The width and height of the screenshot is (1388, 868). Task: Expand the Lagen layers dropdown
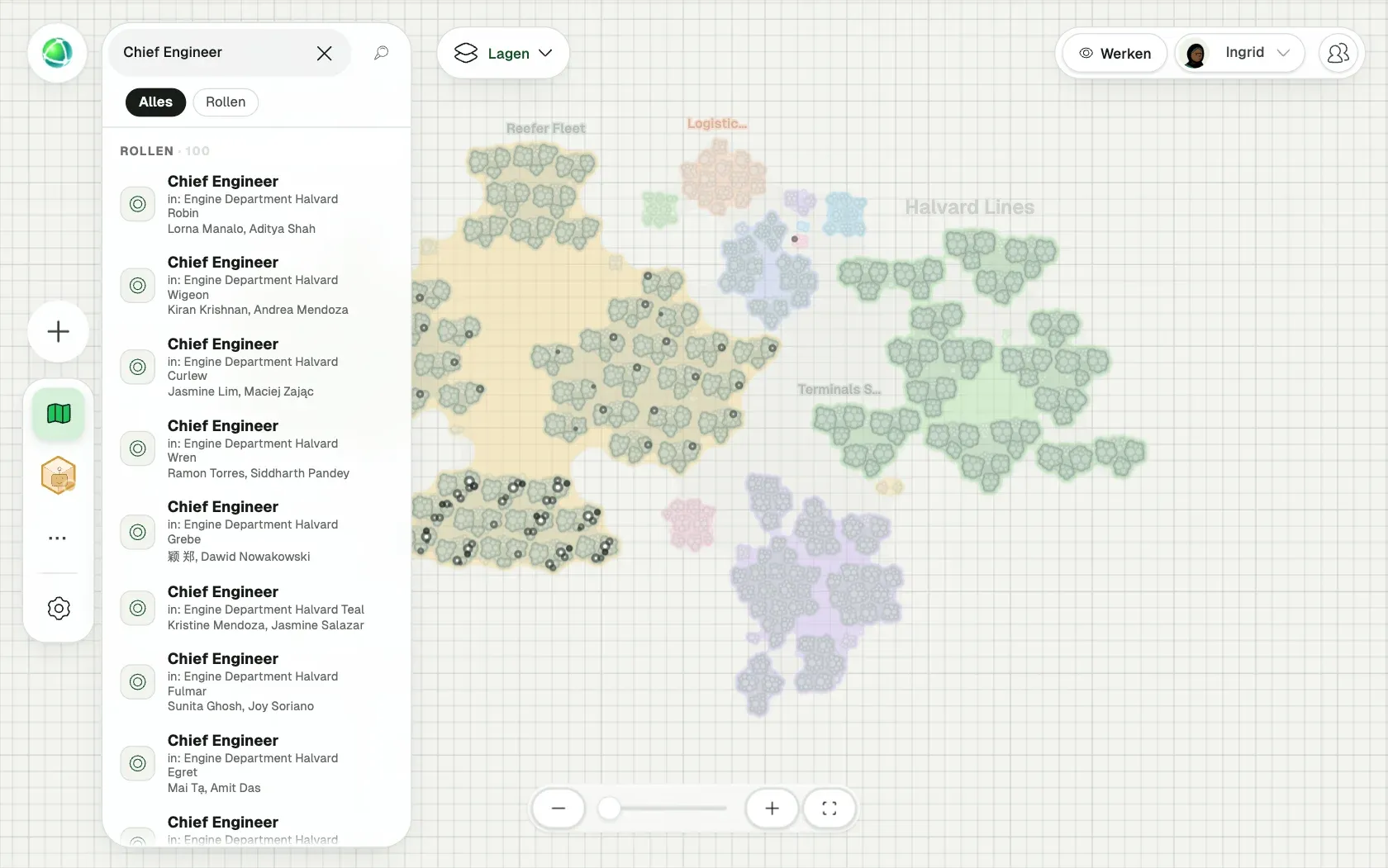click(503, 53)
